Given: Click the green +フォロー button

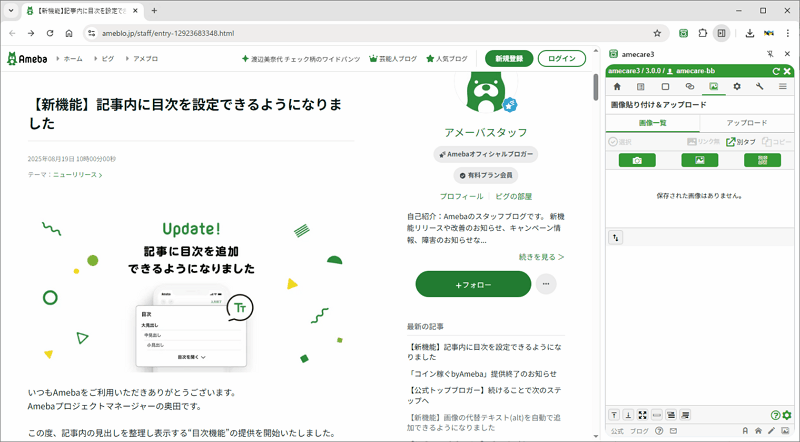Looking at the screenshot, I should click(x=473, y=285).
